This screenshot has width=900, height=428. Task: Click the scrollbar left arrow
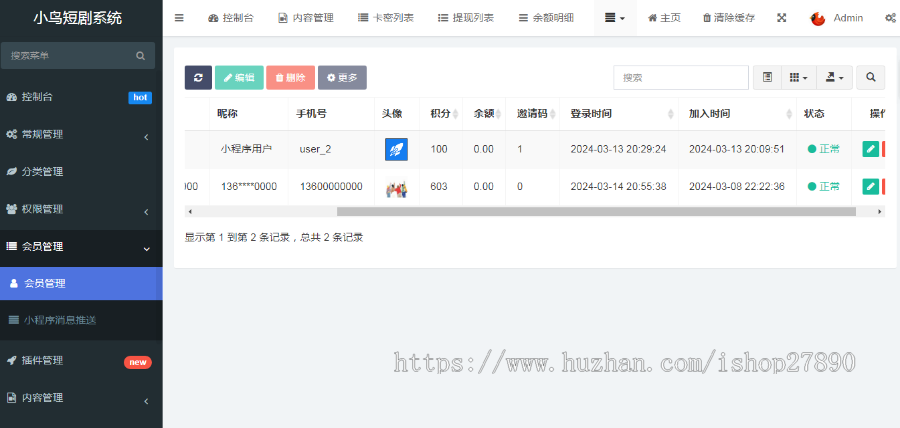click(x=189, y=211)
